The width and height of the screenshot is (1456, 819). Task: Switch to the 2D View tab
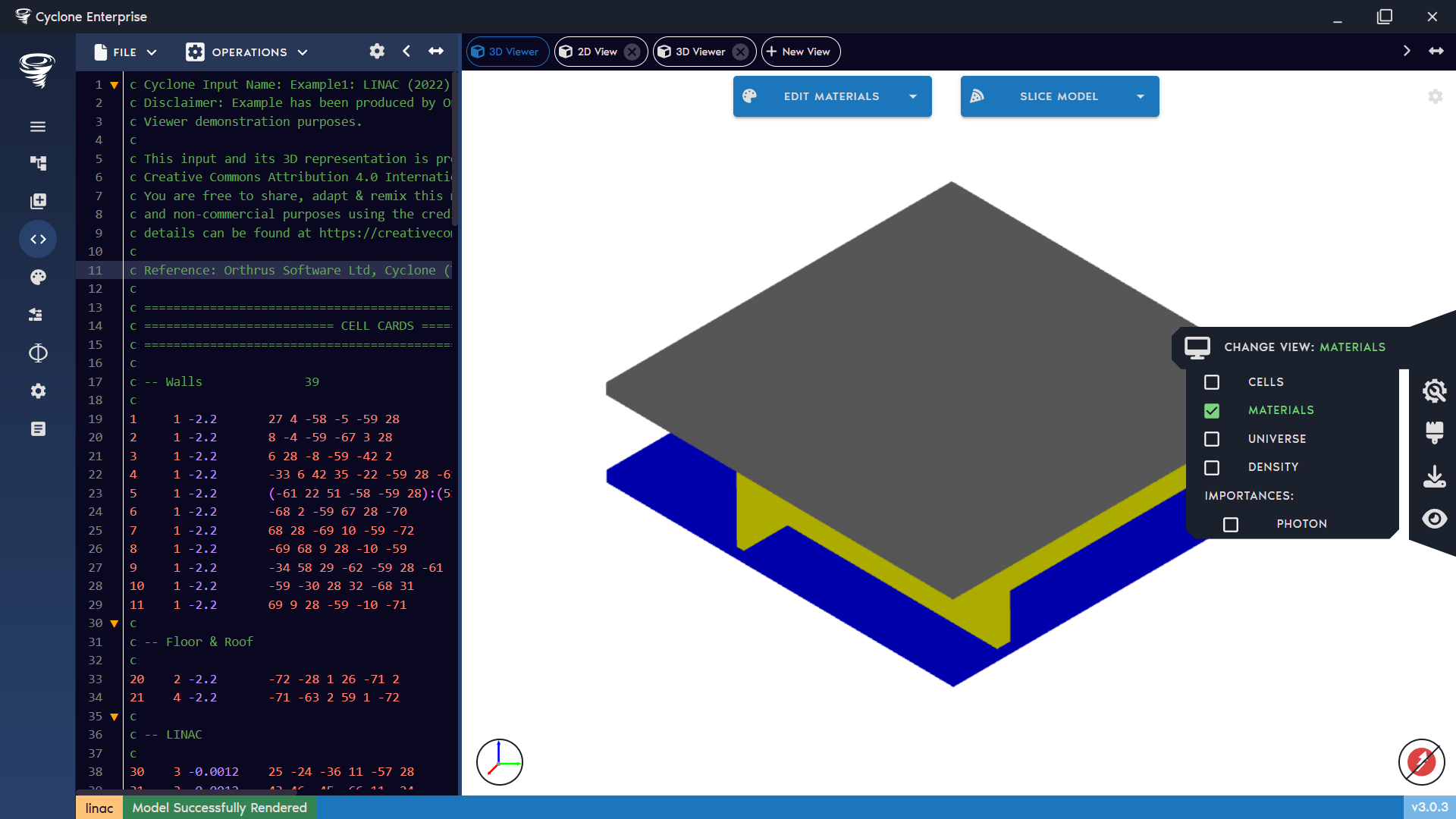coord(598,52)
